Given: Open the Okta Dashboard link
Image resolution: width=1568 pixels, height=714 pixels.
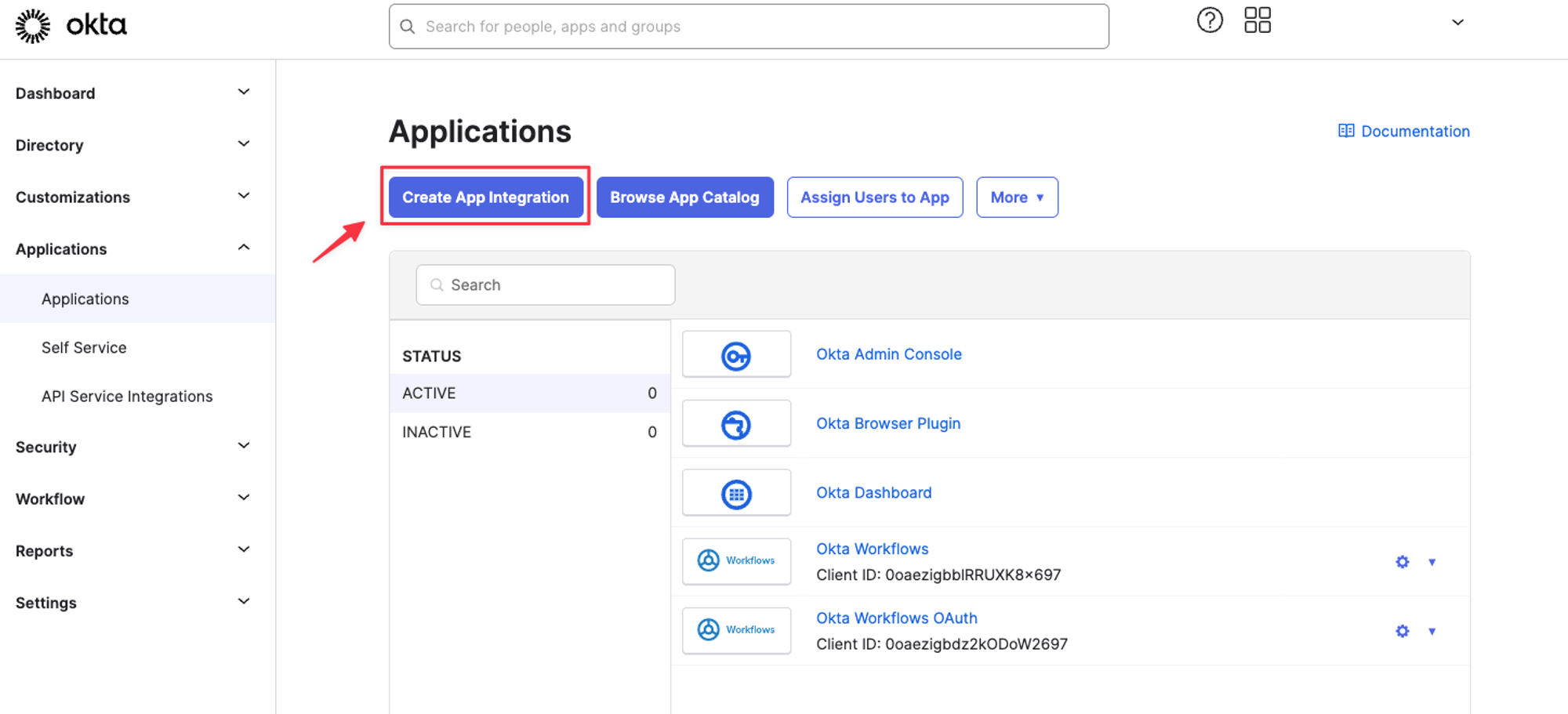Looking at the screenshot, I should pos(874,492).
